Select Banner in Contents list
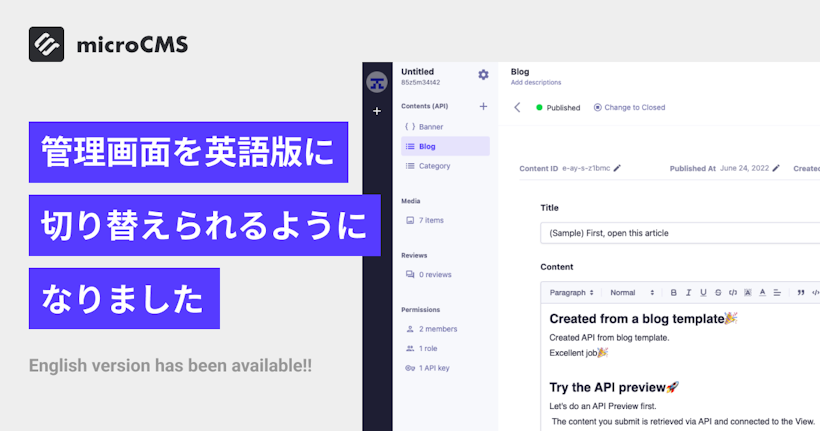 point(431,127)
